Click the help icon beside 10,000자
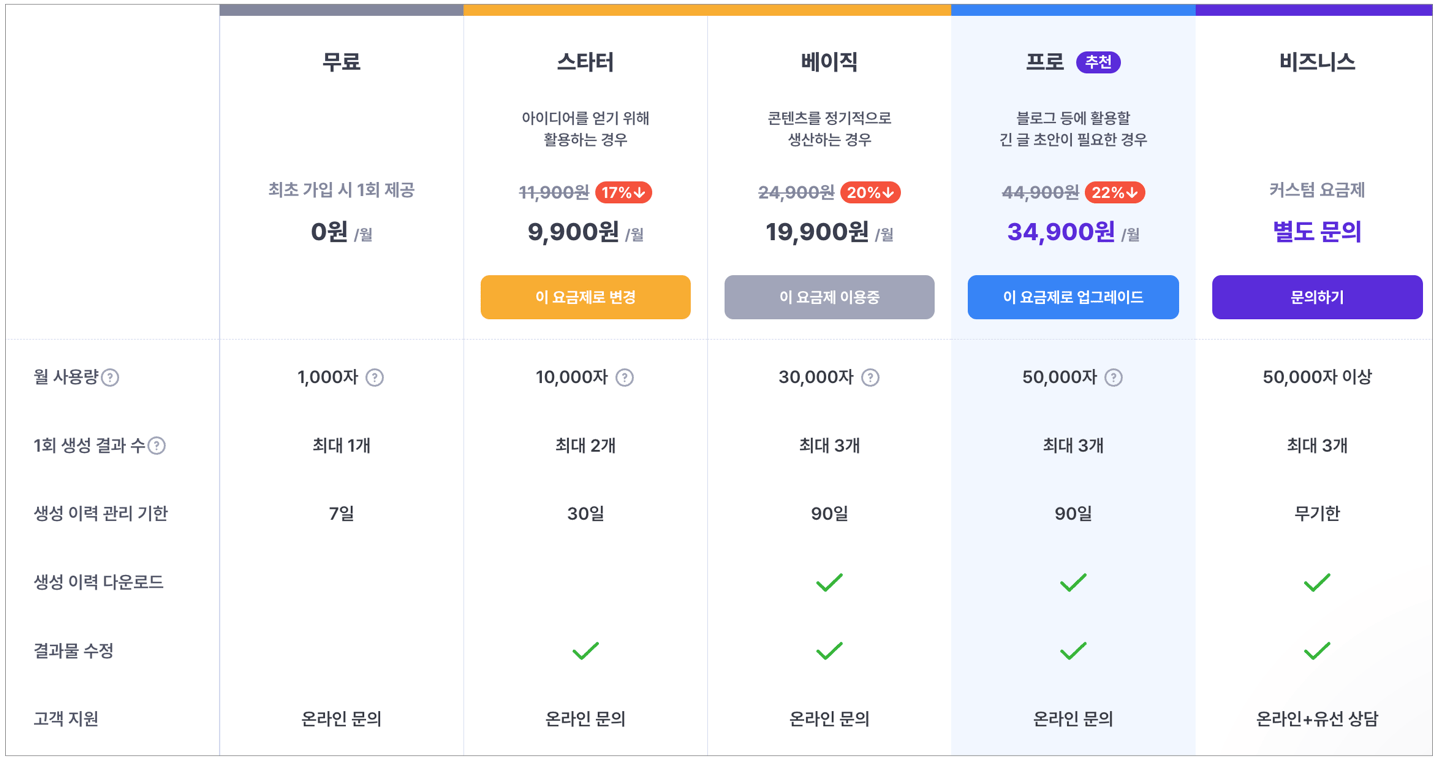Viewport: 1437px width, 759px height. (625, 378)
